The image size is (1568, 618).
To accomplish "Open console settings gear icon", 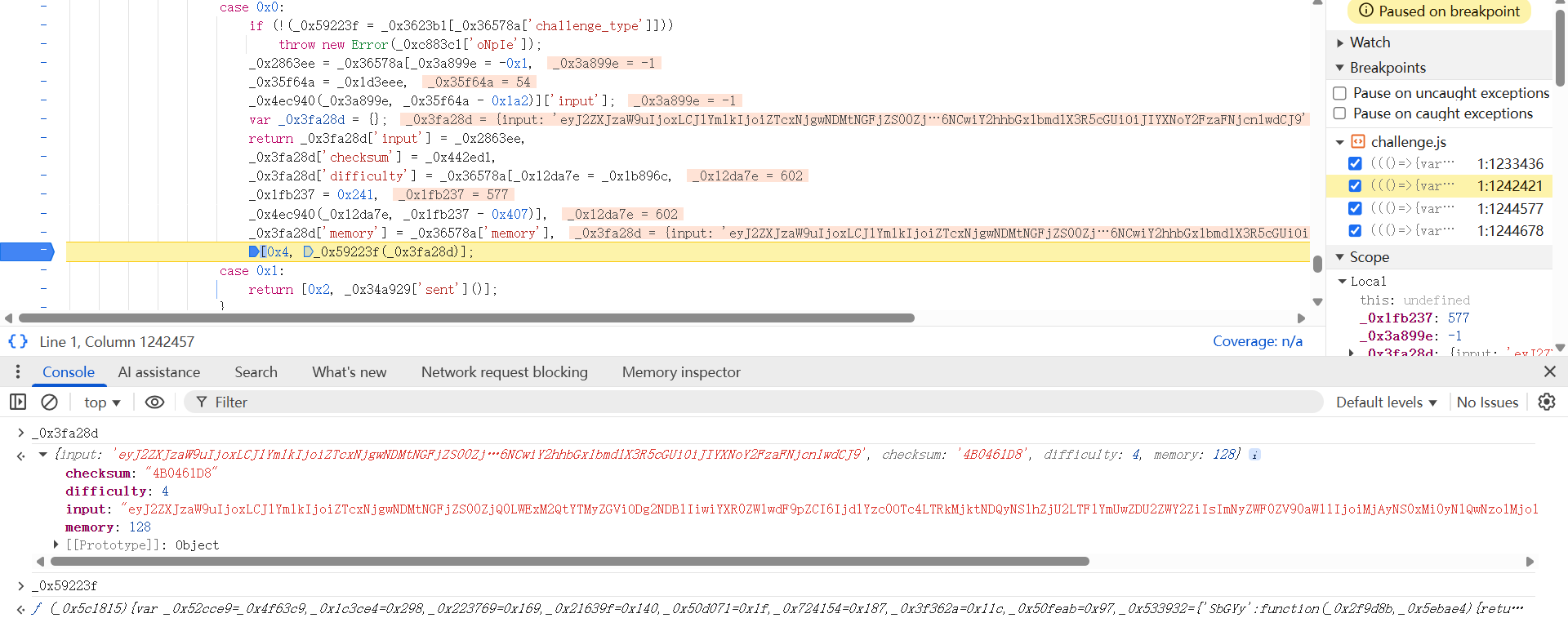I will (x=1546, y=402).
